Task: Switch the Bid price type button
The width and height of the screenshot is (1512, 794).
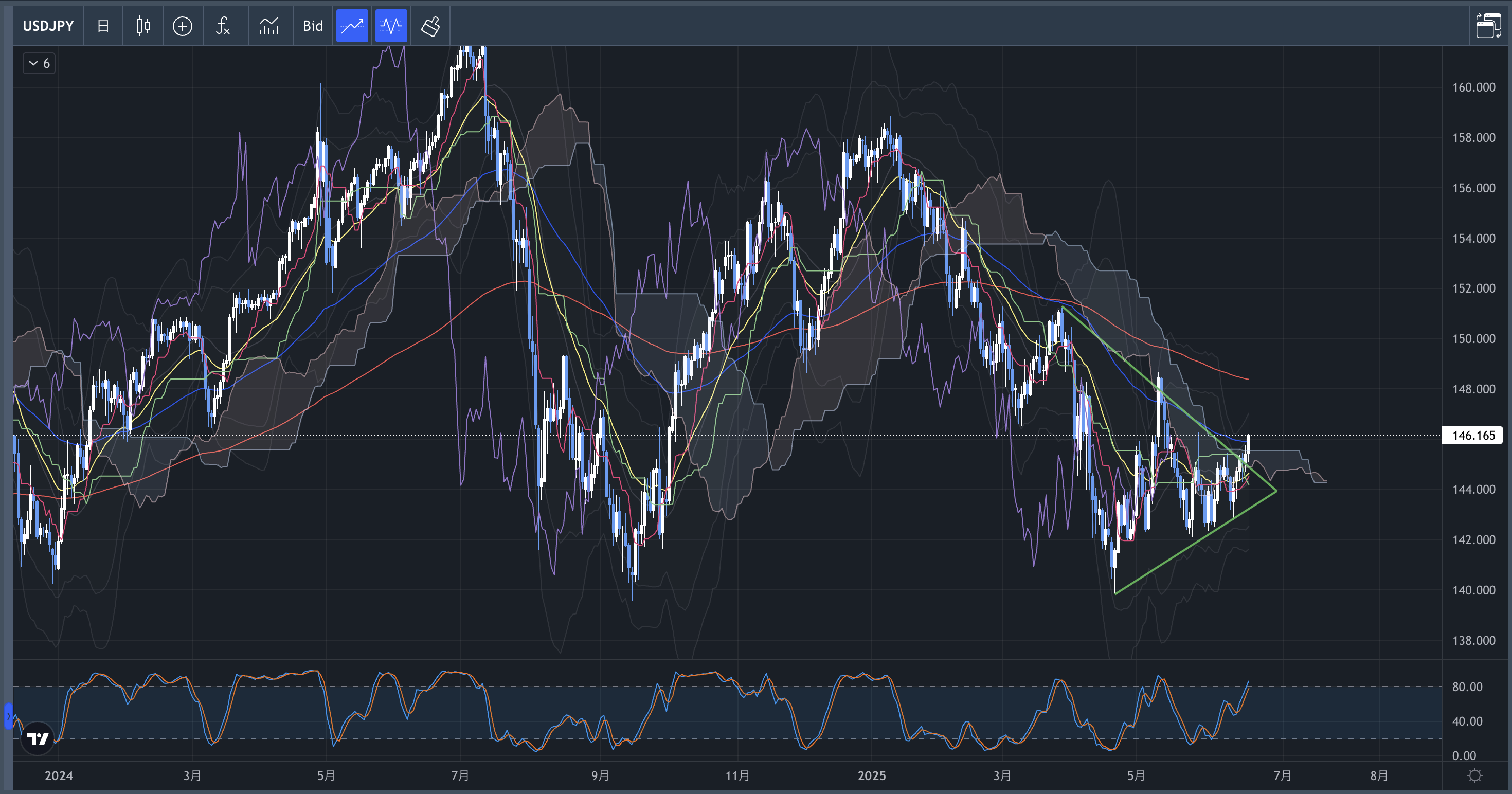Action: [x=313, y=26]
